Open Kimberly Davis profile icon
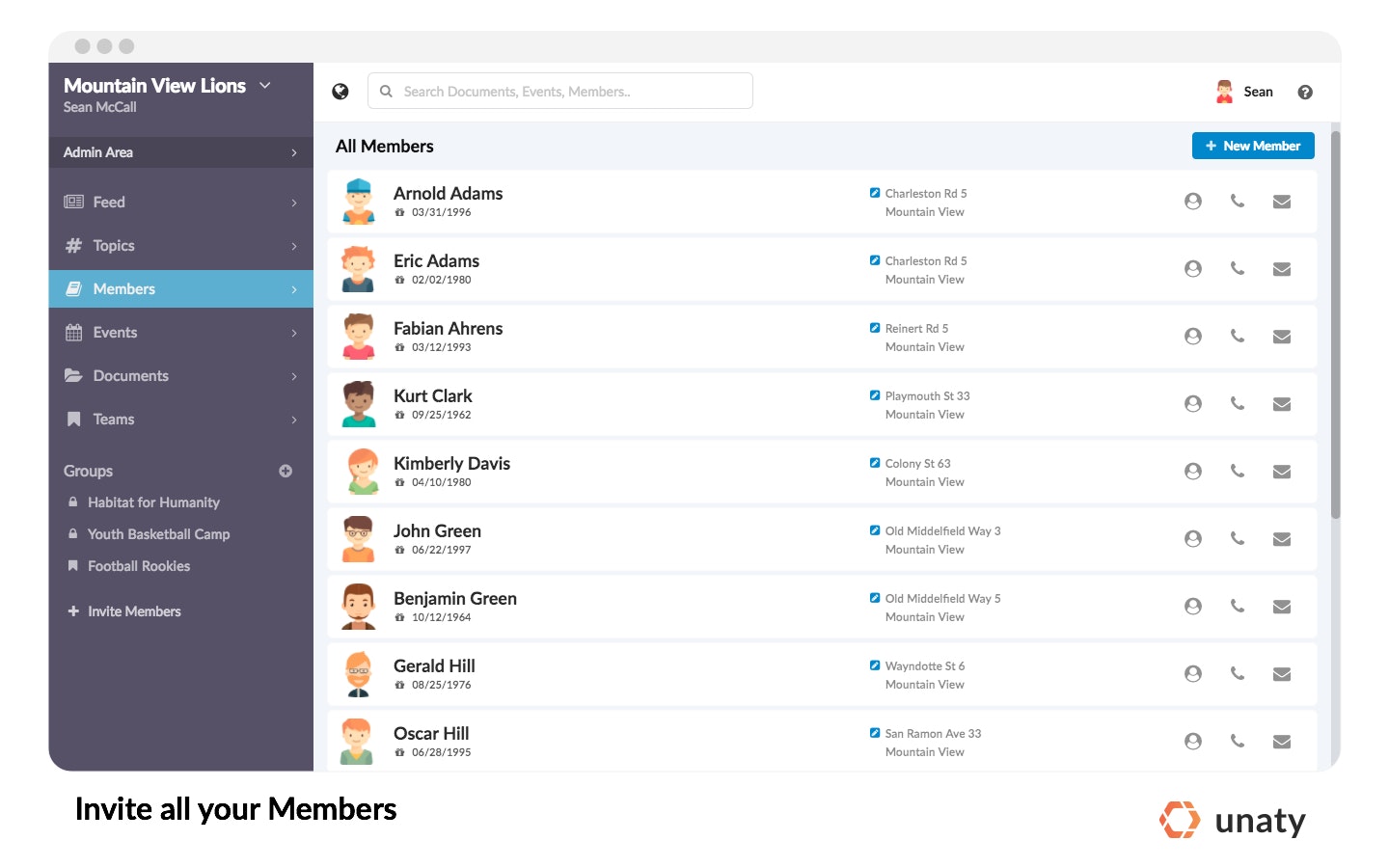Viewport: 1389px width, 868px height. point(1193,472)
